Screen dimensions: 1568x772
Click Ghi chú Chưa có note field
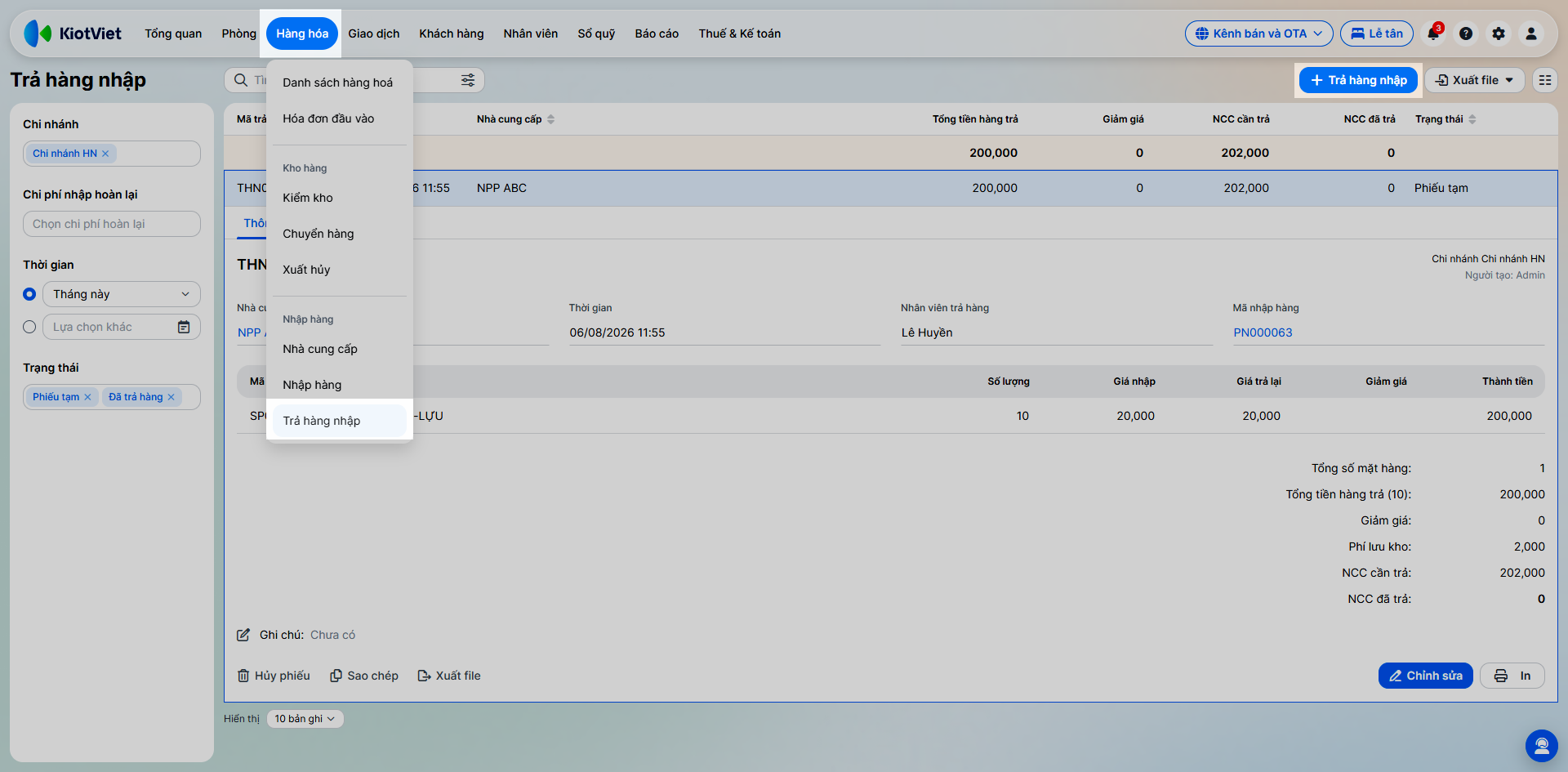point(332,635)
